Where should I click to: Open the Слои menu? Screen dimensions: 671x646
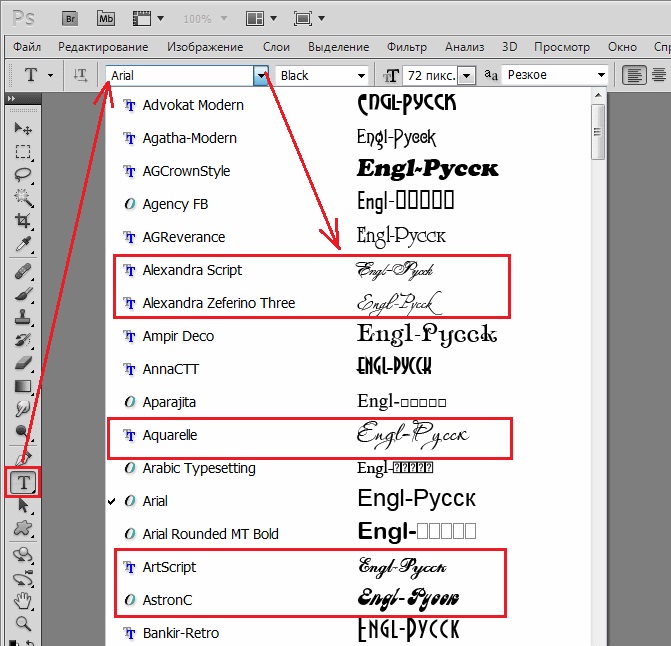(x=276, y=47)
